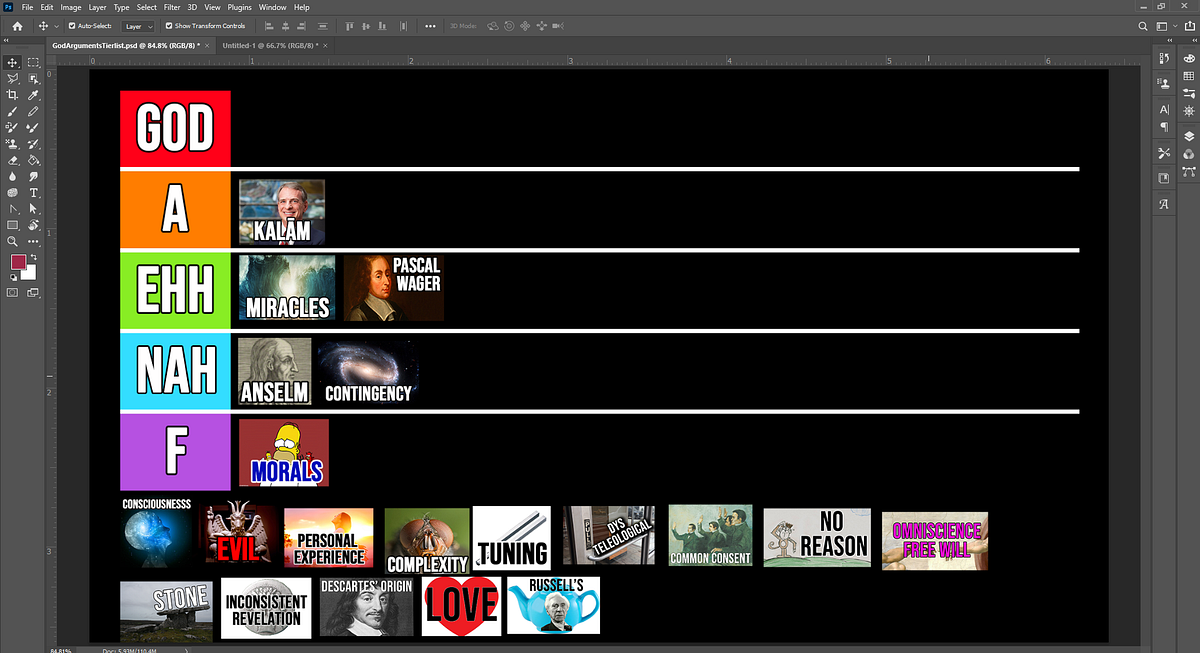Open the Swatches panel grid icon
This screenshot has height=653, width=1200.
pyautogui.click(x=1189, y=76)
